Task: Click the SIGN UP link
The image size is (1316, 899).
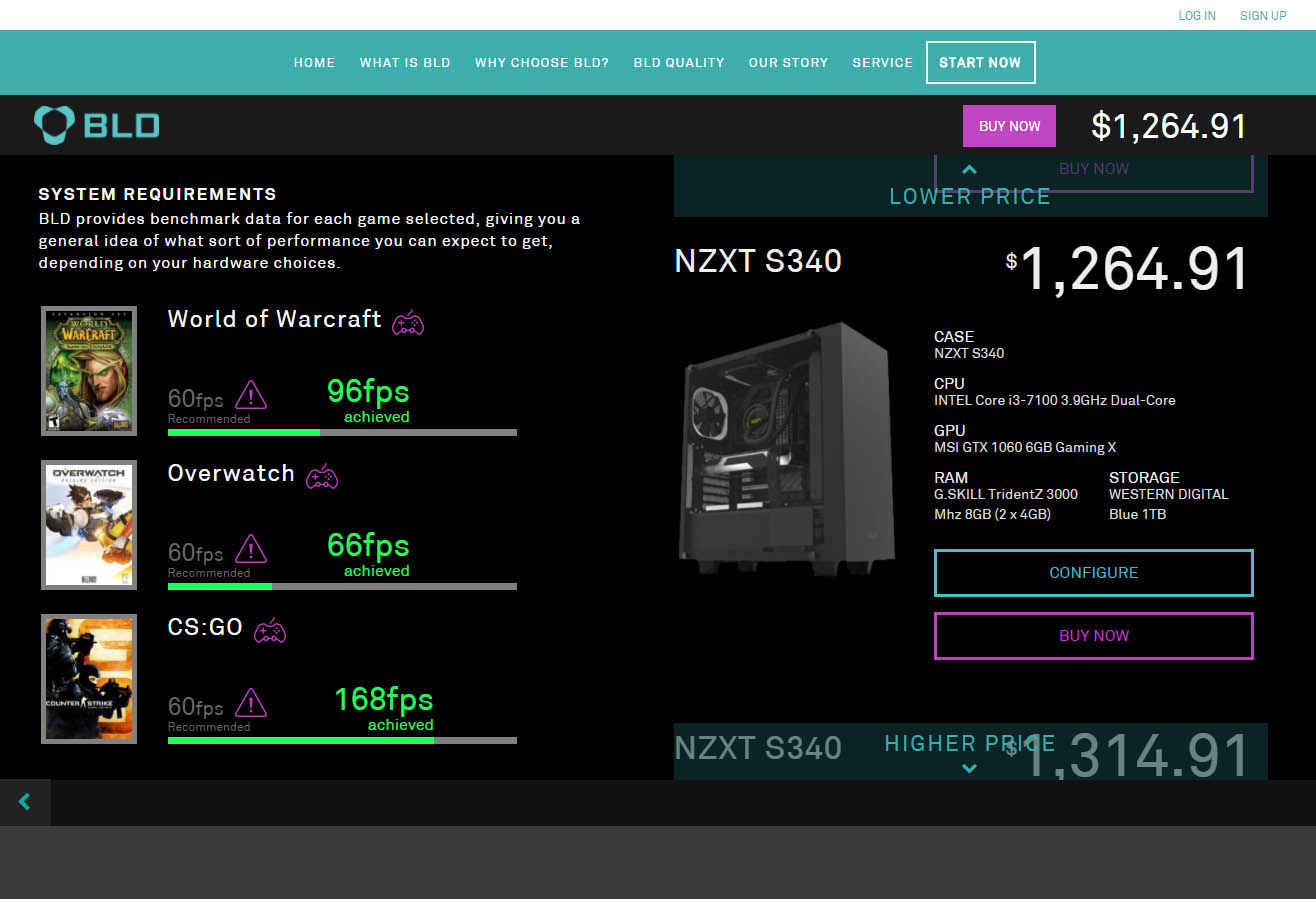Action: 1263,15
